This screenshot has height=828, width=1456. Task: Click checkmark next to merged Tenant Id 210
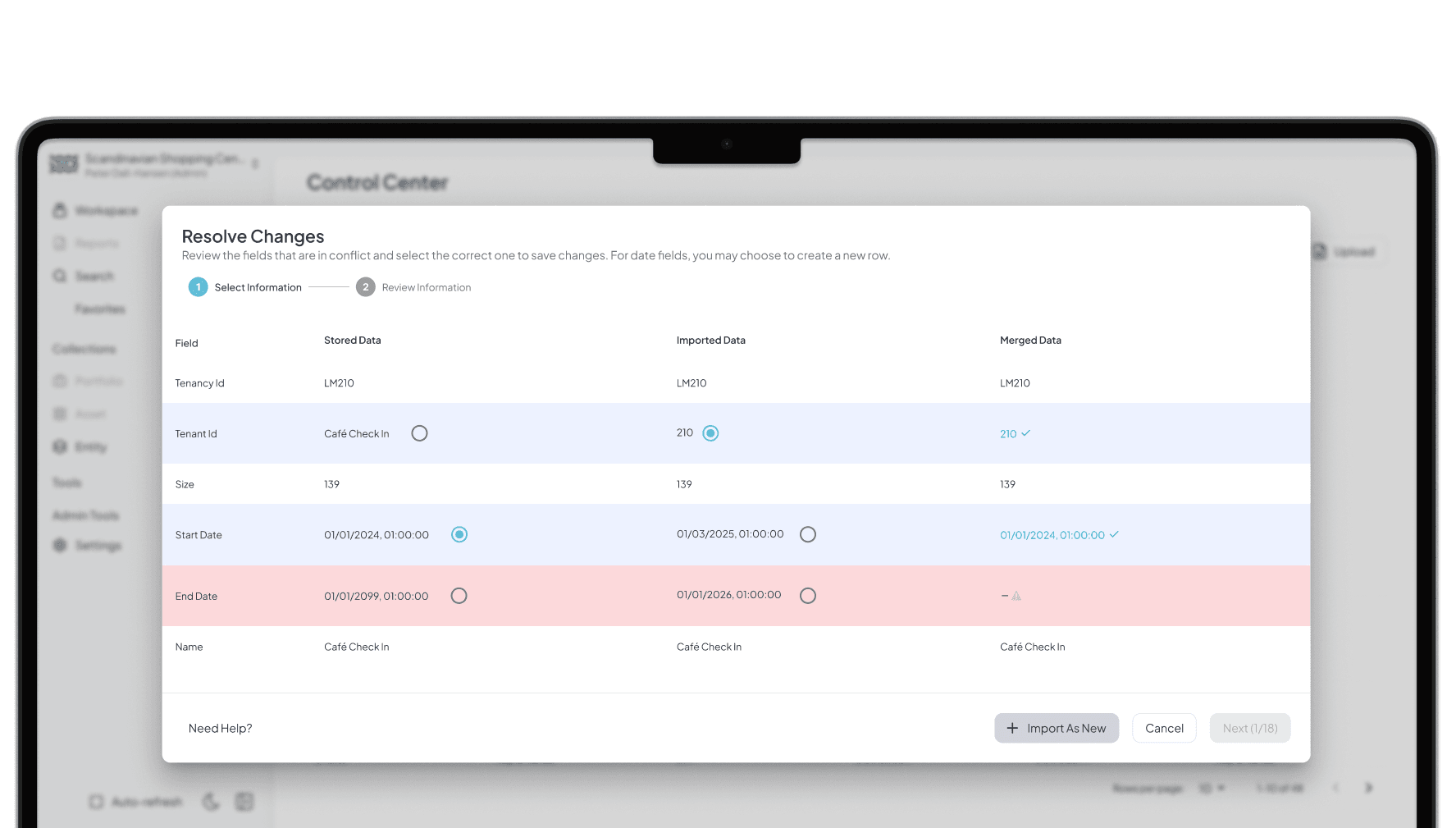tap(1025, 433)
